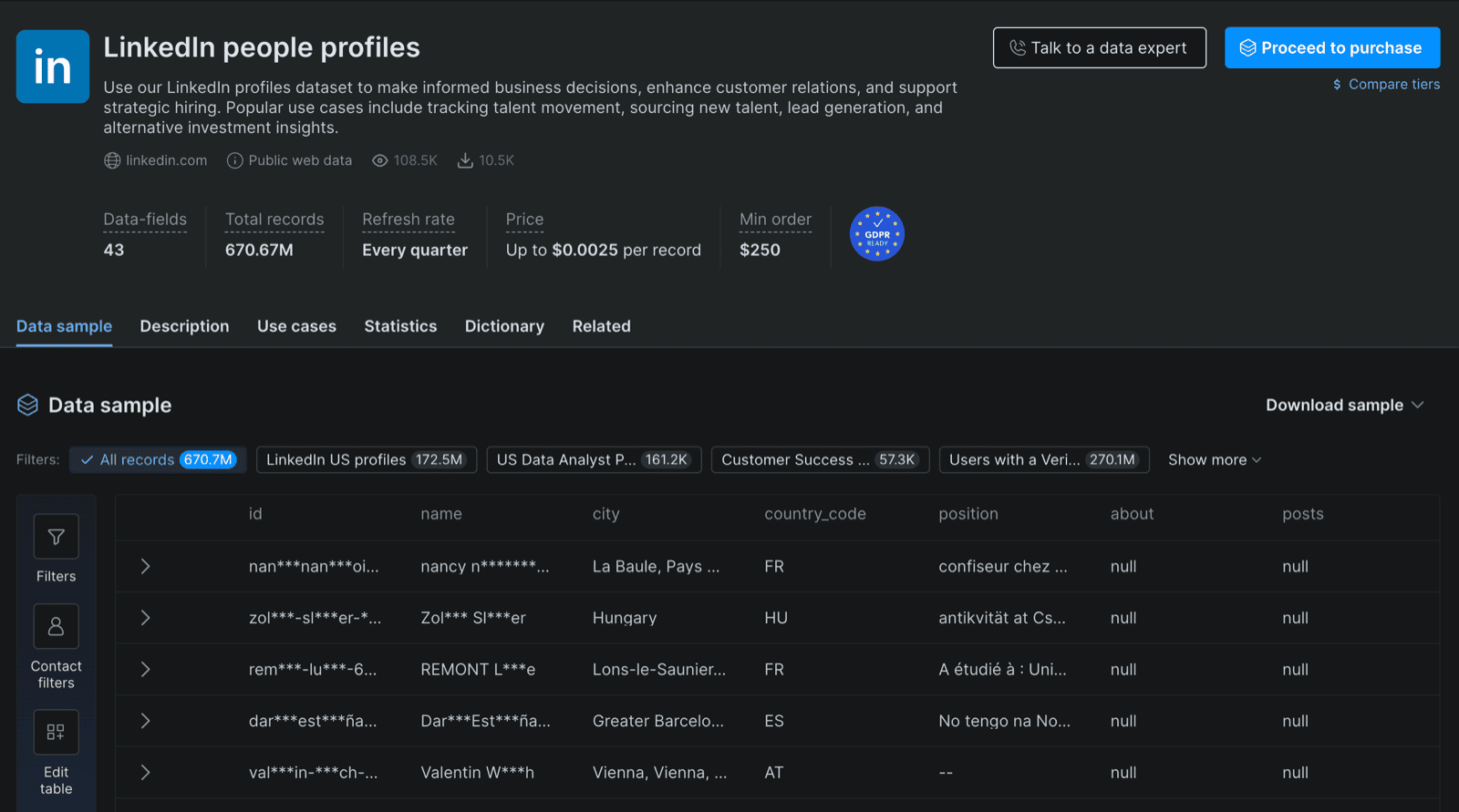Image resolution: width=1459 pixels, height=812 pixels.
Task: Click the about column header
Action: point(1132,514)
